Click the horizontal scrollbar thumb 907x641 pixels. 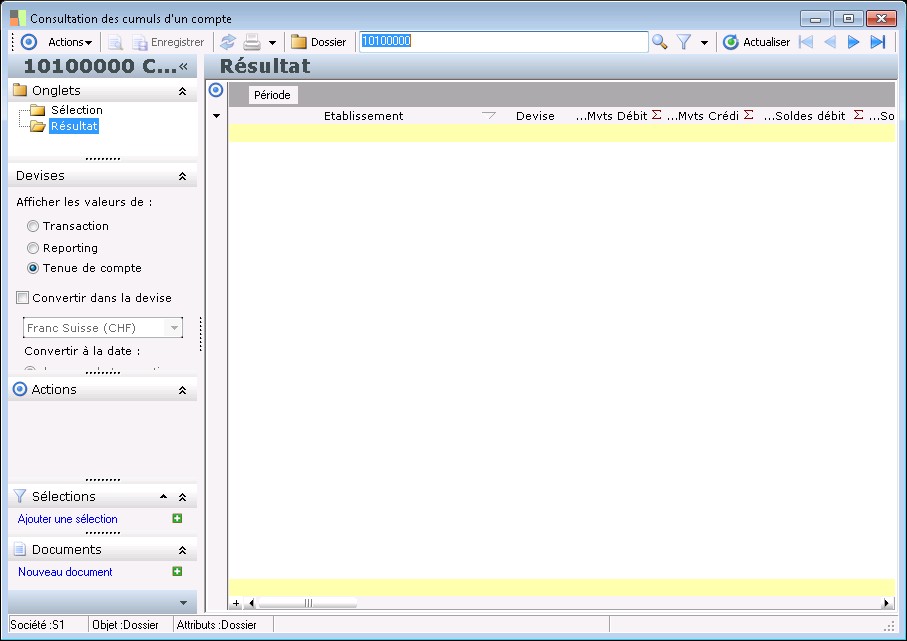[308, 603]
